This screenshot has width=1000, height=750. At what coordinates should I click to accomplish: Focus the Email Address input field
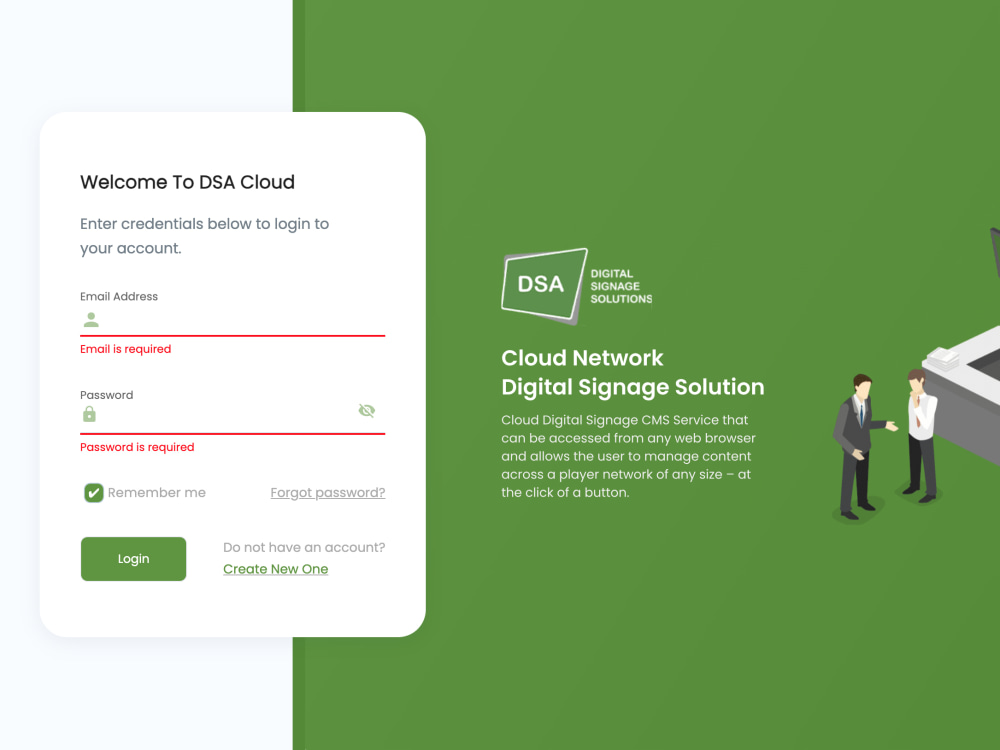(x=232, y=320)
